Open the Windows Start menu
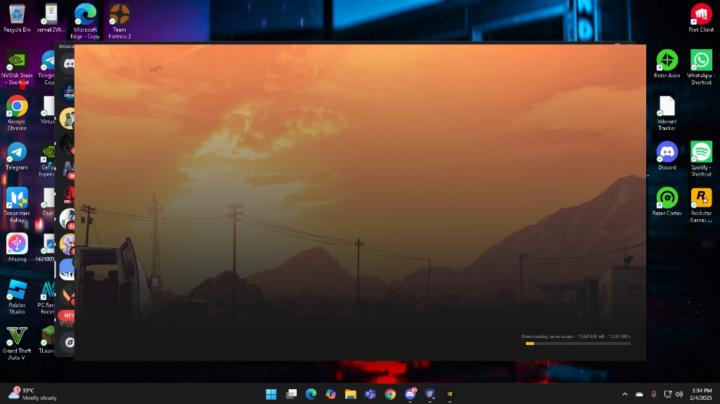This screenshot has width=720, height=404. (x=271, y=394)
